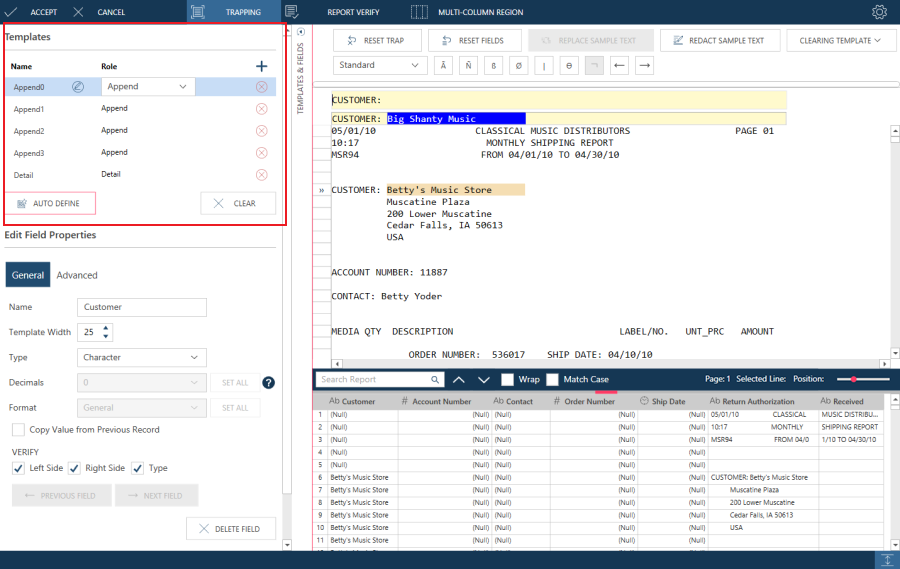Delete the Append2 template
Screen dimensions: 900x569
pyautogui.click(x=262, y=131)
